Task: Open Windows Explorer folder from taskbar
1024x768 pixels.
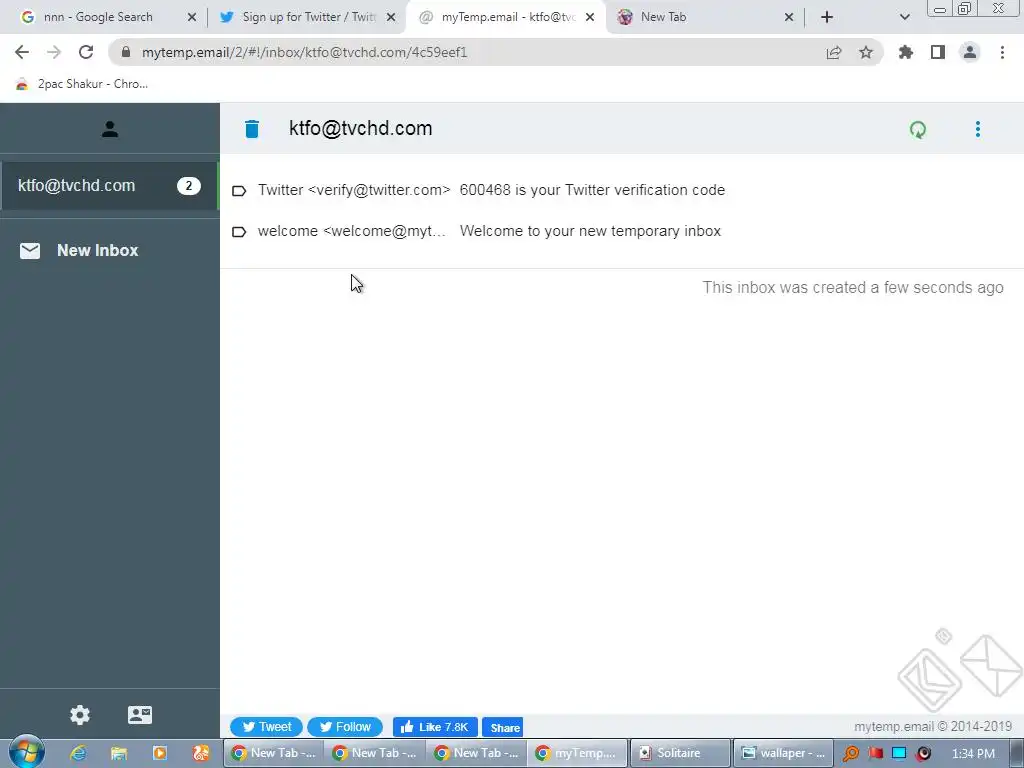Action: [119, 753]
